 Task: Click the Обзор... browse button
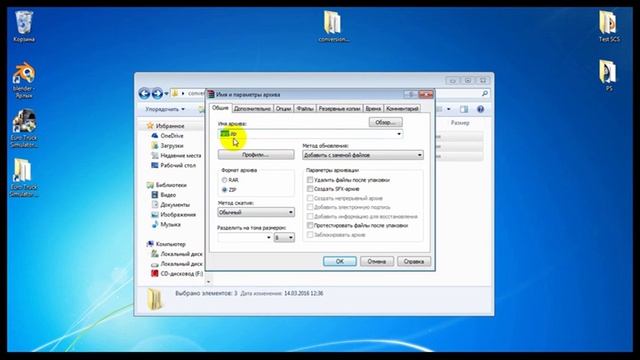click(x=385, y=122)
